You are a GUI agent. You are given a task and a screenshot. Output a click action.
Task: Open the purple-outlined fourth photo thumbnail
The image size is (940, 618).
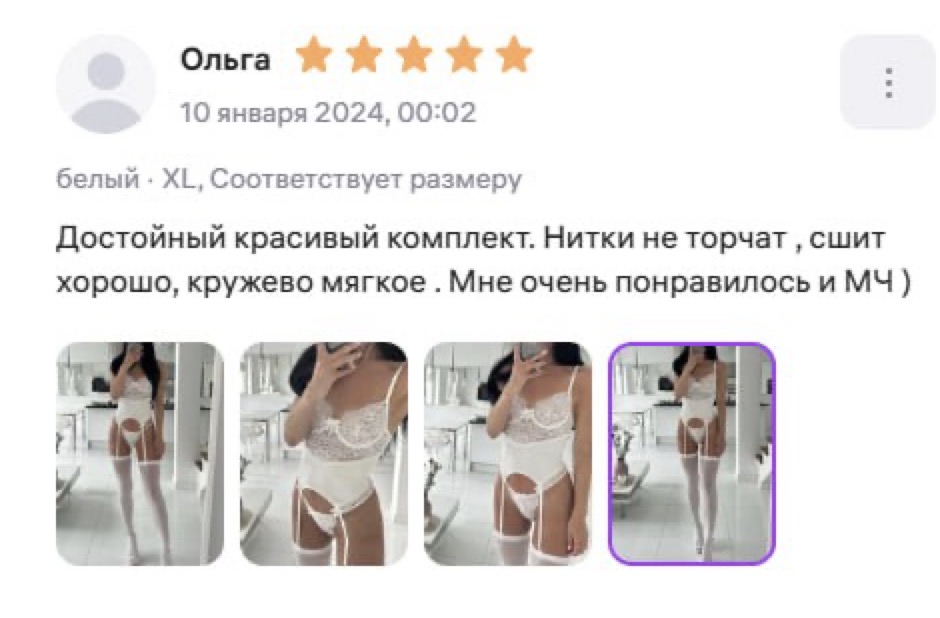coord(692,454)
